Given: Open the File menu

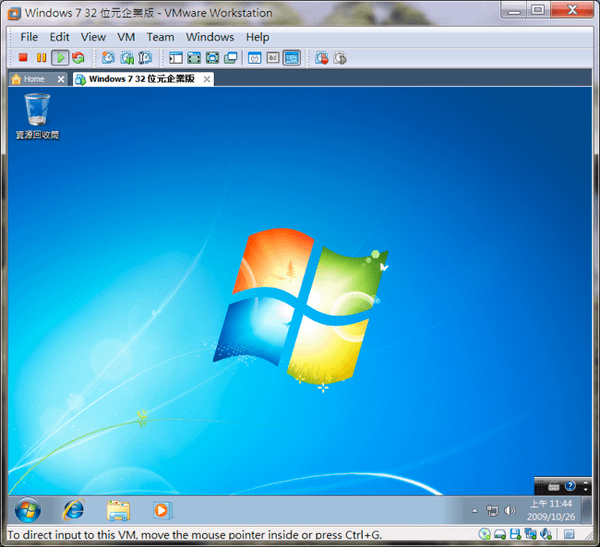Looking at the screenshot, I should [29, 37].
